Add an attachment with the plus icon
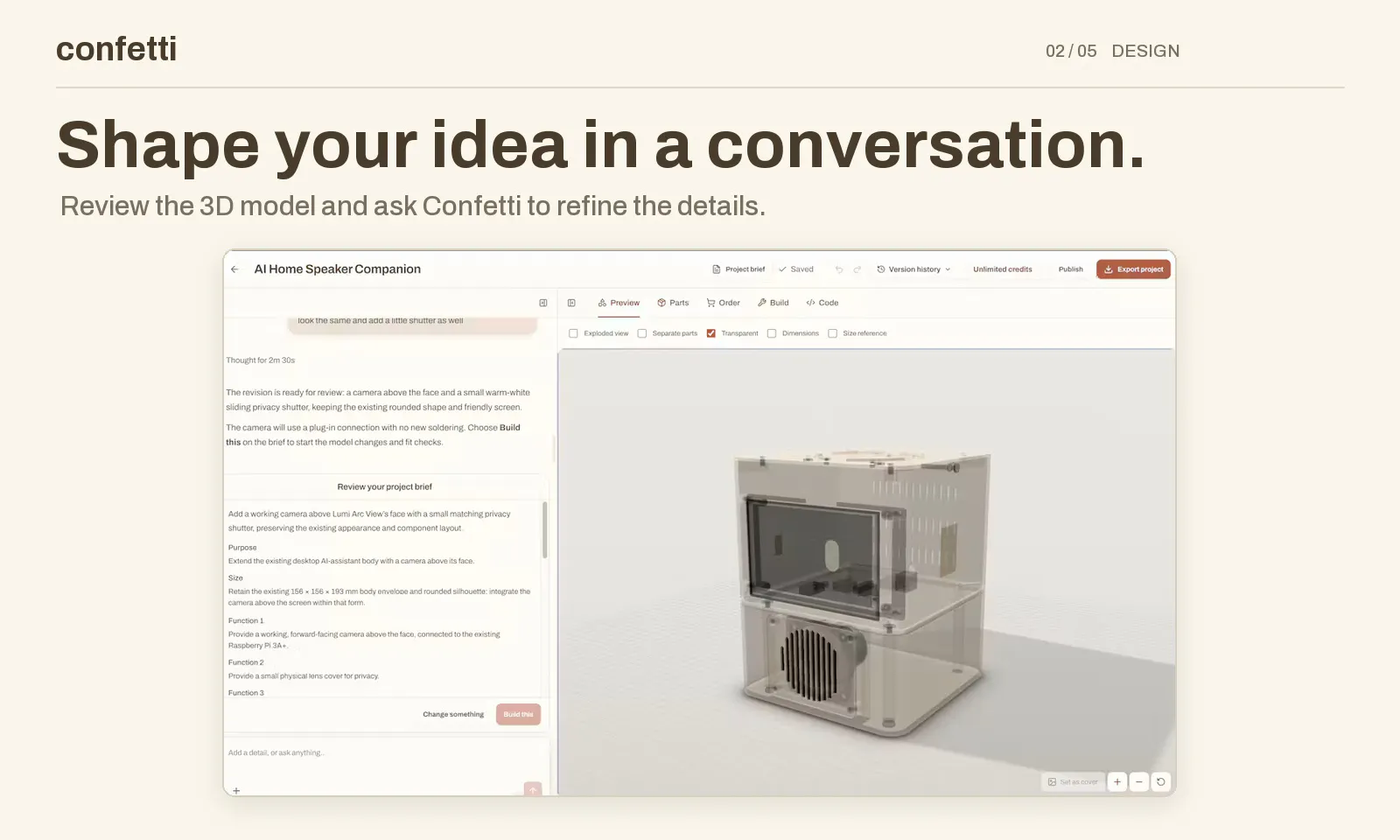 click(x=236, y=790)
